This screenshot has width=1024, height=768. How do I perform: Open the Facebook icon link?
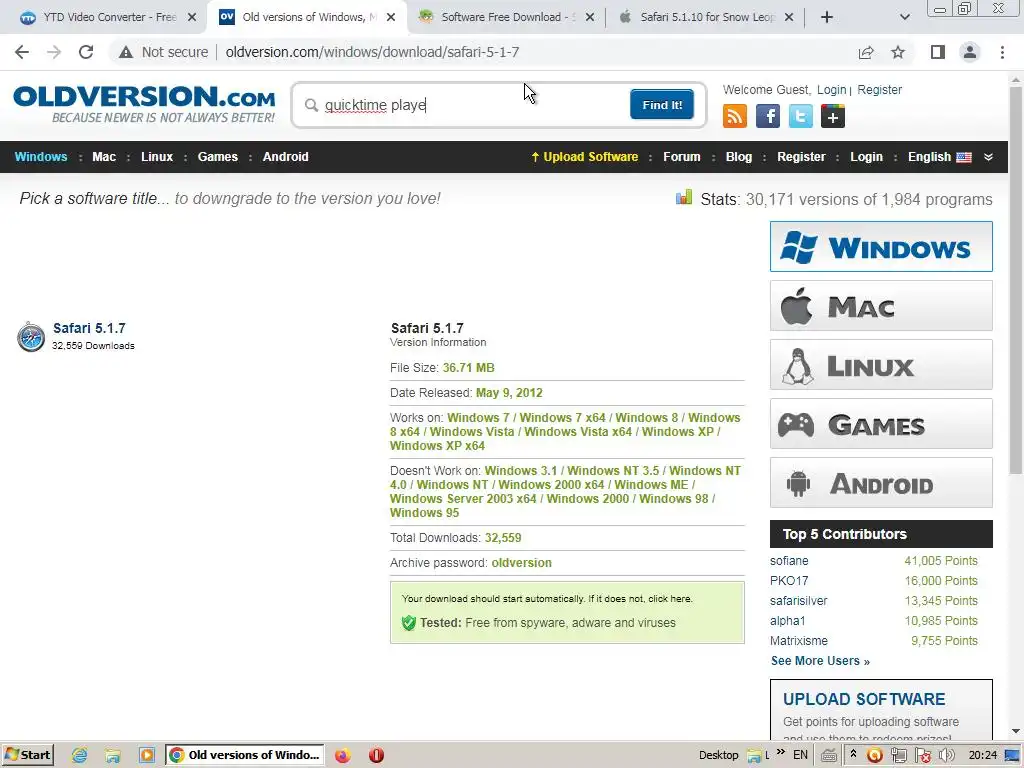768,116
